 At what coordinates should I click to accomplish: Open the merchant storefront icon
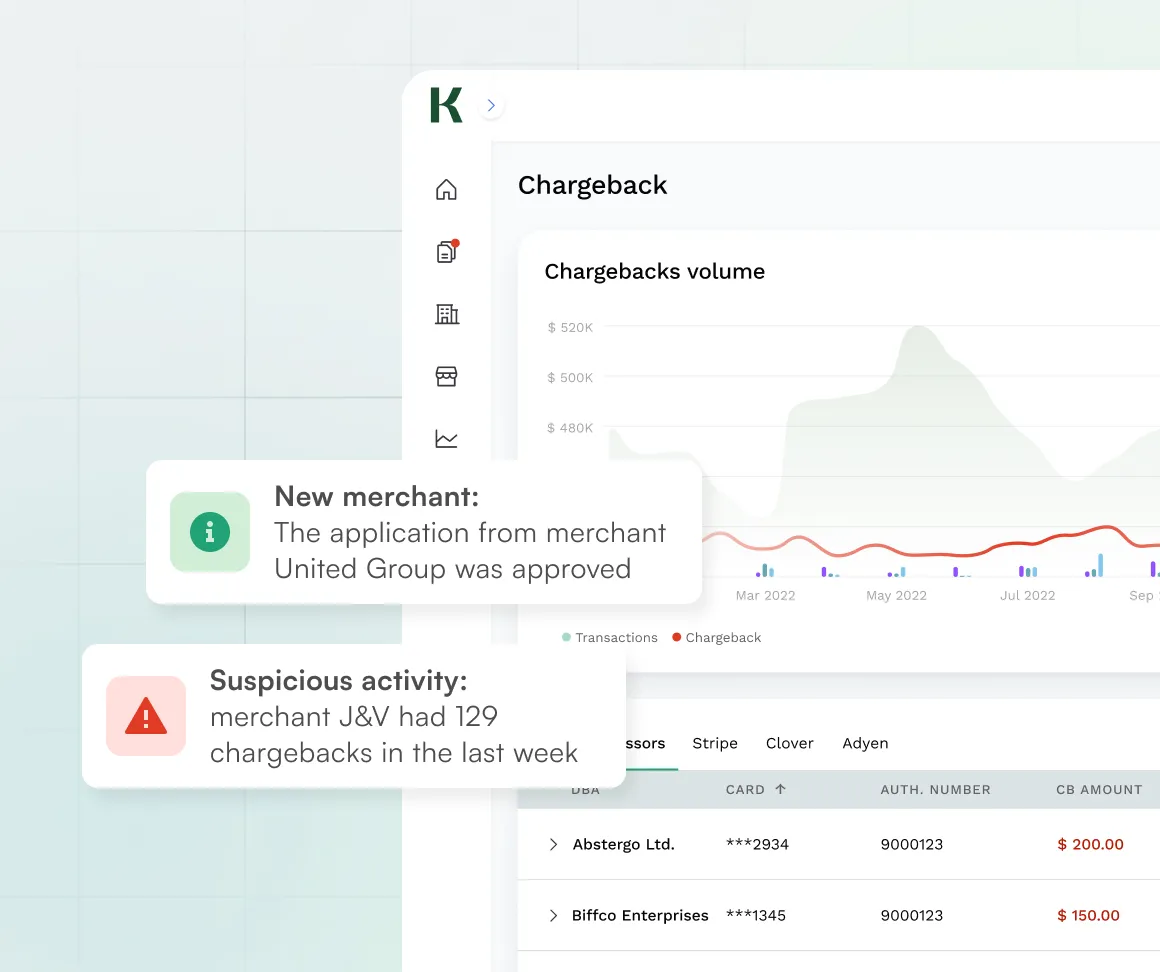pos(446,376)
